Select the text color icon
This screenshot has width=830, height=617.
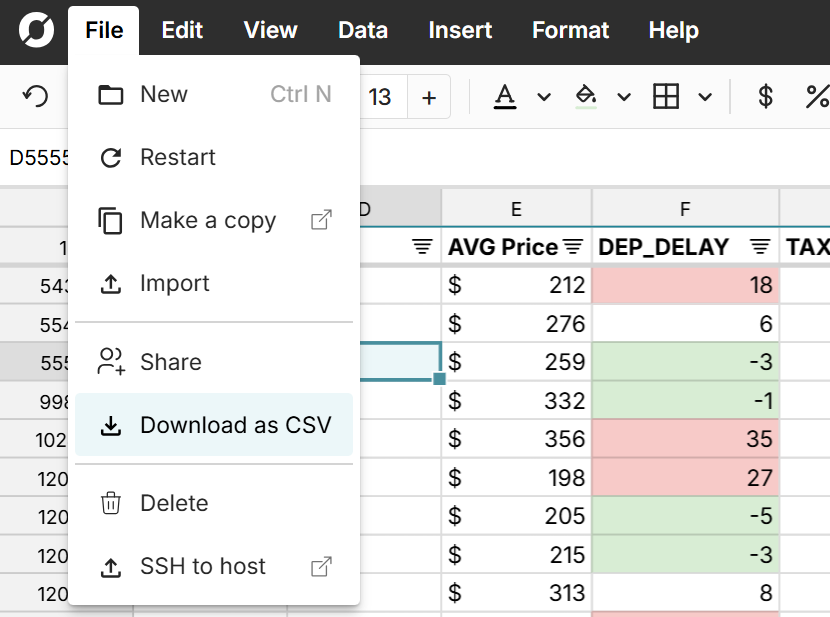point(505,96)
